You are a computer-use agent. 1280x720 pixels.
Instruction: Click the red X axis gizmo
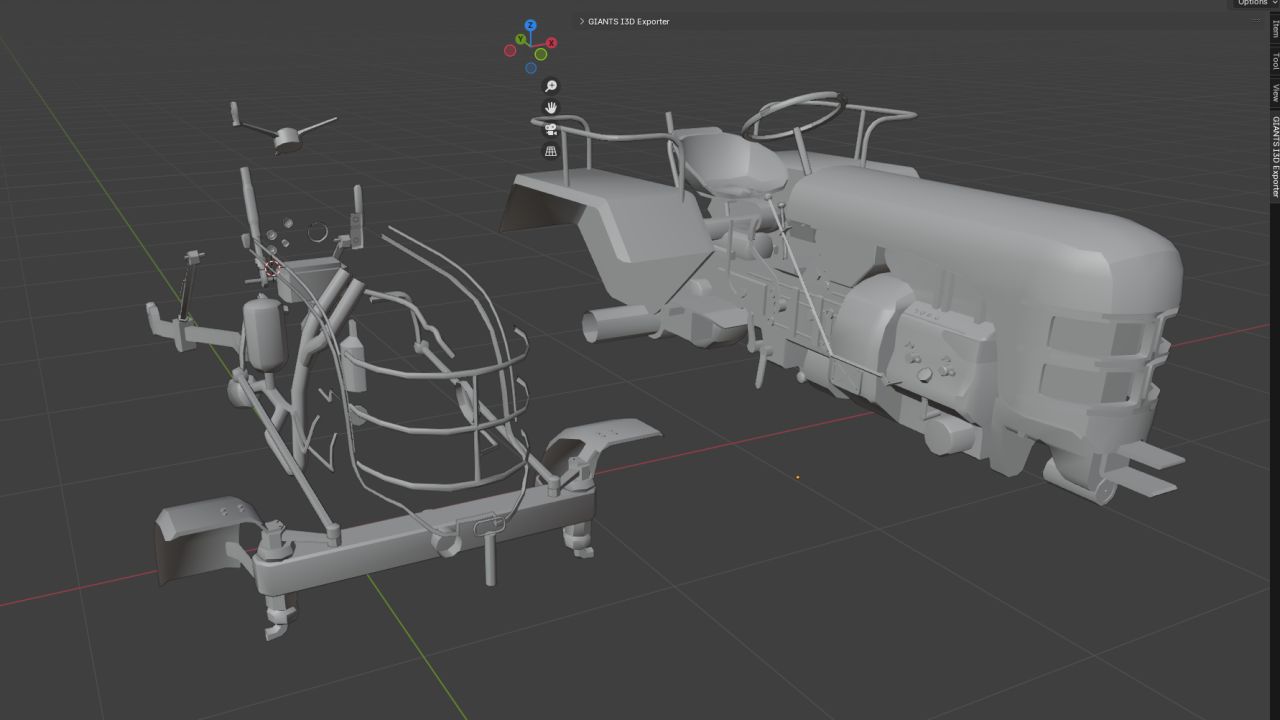coord(551,43)
